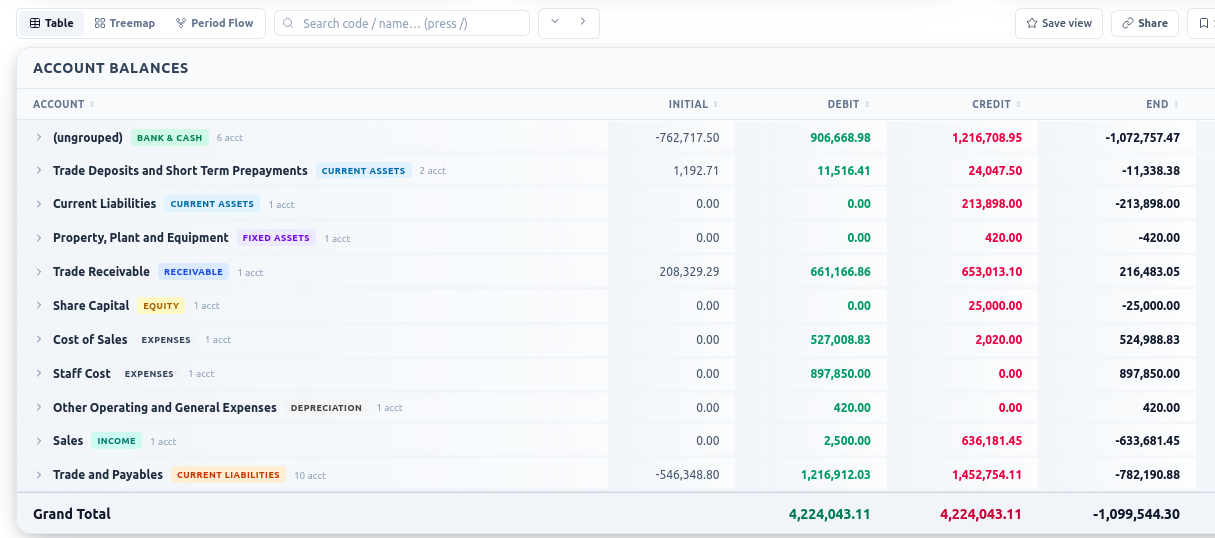
Task: Click the Save view button
Action: (x=1059, y=23)
